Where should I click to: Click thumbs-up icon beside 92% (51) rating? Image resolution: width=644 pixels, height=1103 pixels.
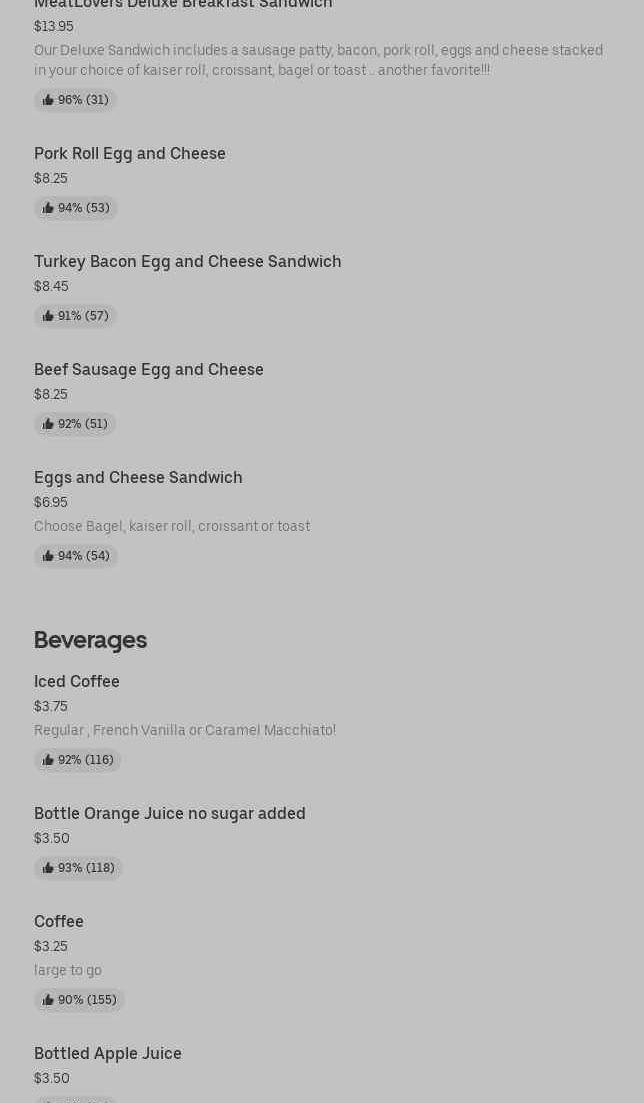[x=48, y=424]
